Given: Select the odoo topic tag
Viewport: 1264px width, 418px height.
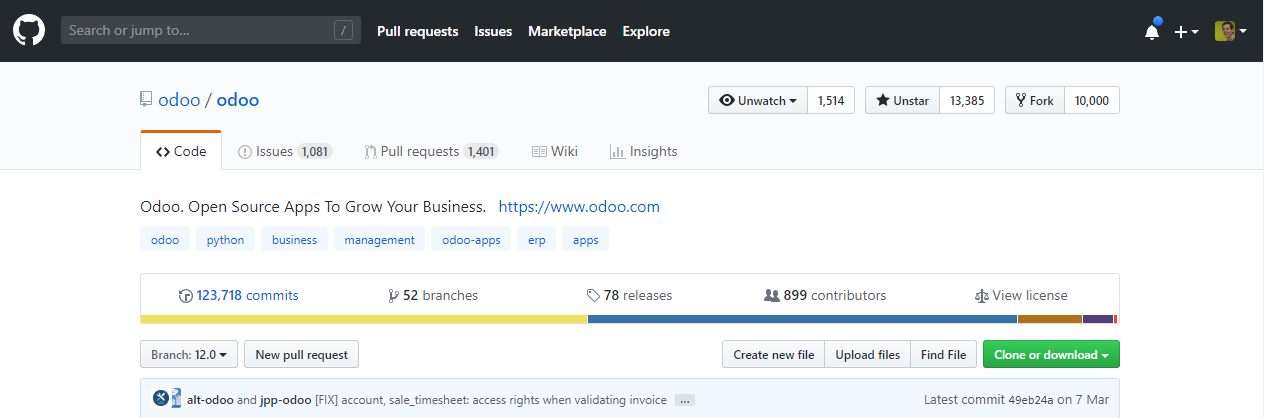Looking at the screenshot, I should pos(165,239).
